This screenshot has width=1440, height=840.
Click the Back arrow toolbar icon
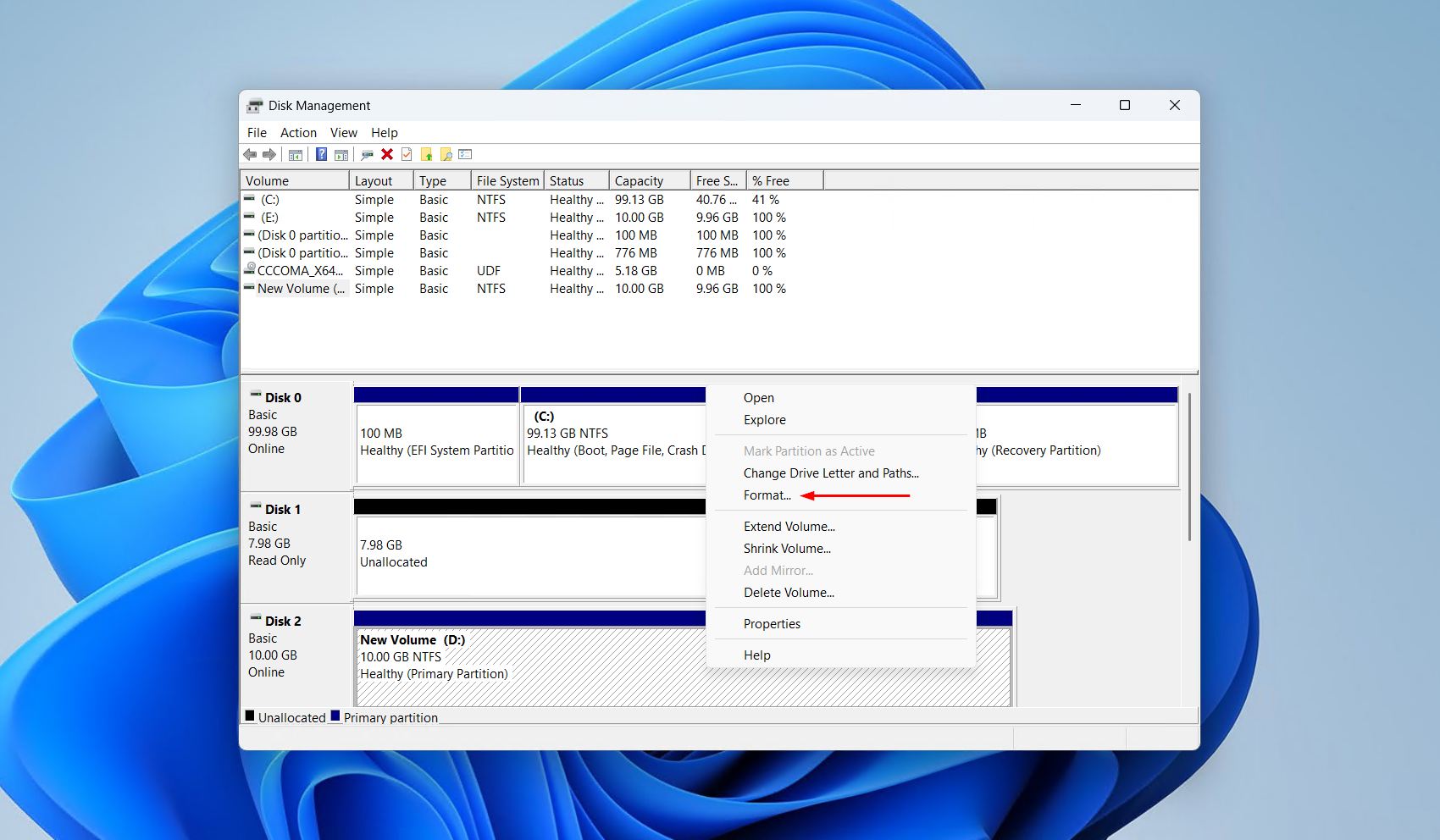[x=250, y=154]
